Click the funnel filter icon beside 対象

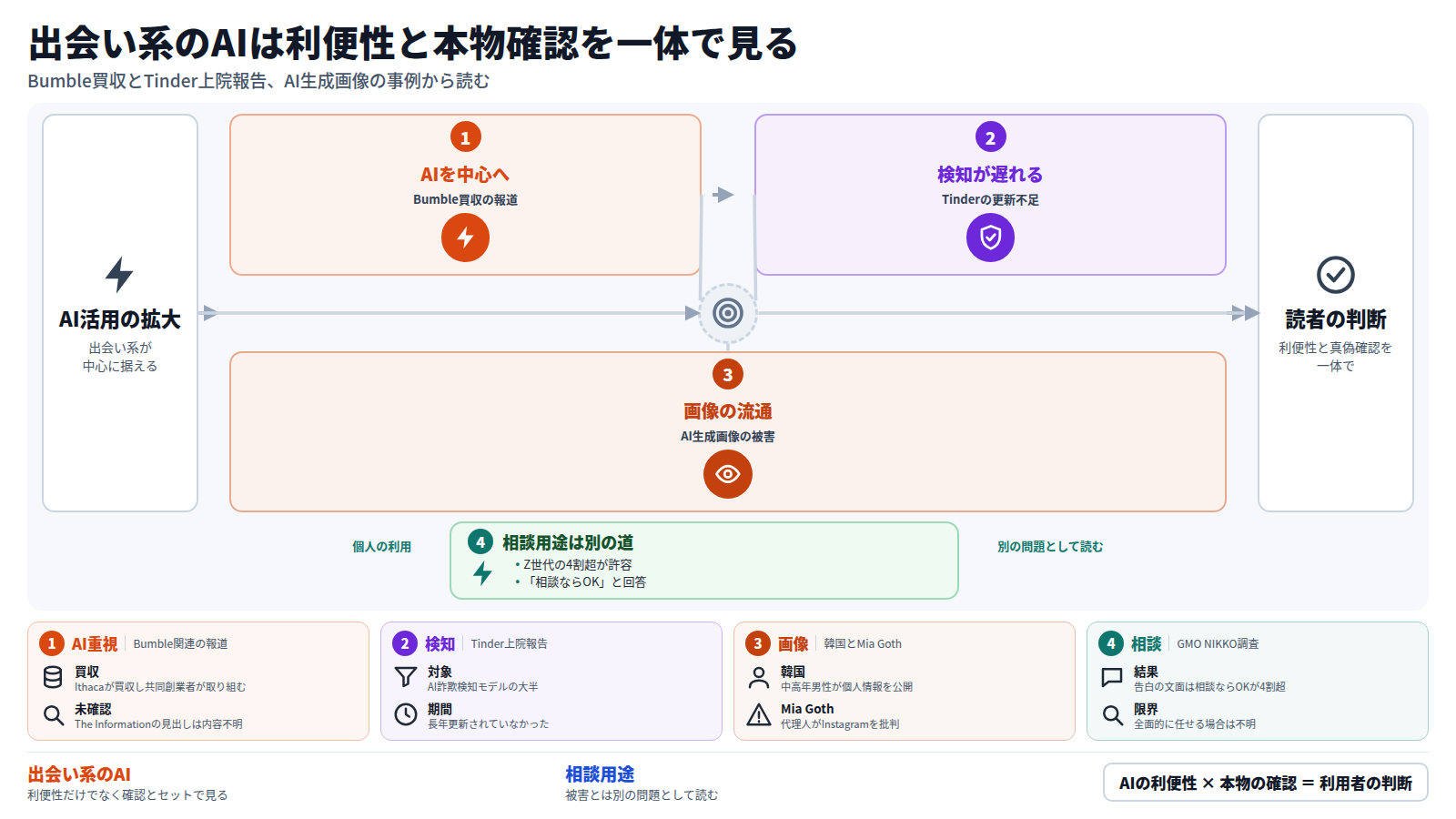(x=406, y=677)
